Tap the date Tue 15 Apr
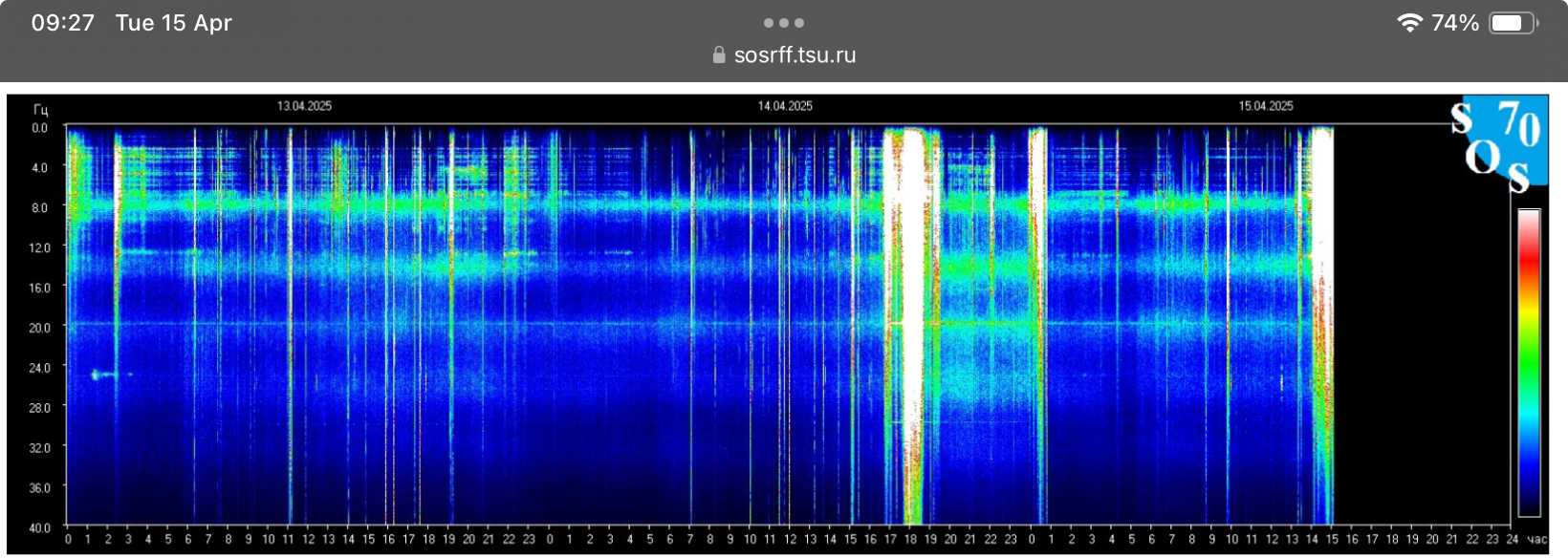This screenshot has width=1568, height=558. pyautogui.click(x=174, y=23)
